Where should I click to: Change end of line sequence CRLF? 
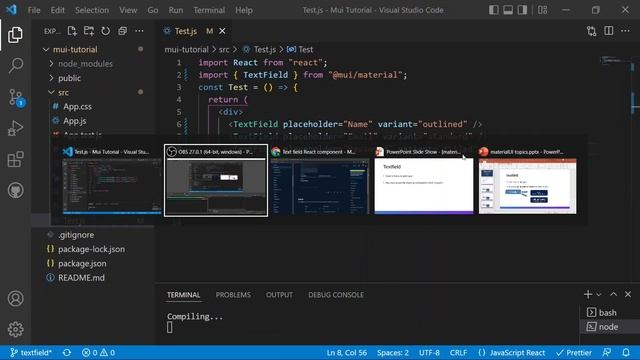[x=458, y=353]
